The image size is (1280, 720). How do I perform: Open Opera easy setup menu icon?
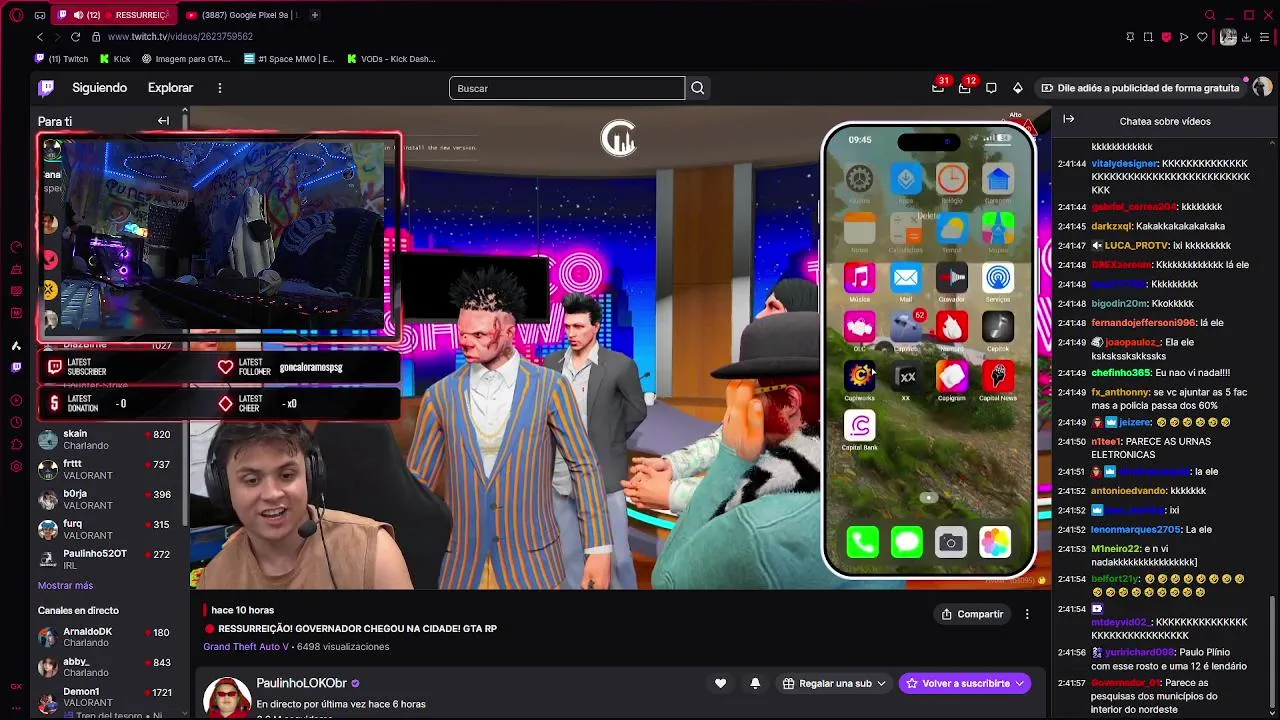coord(1265,37)
